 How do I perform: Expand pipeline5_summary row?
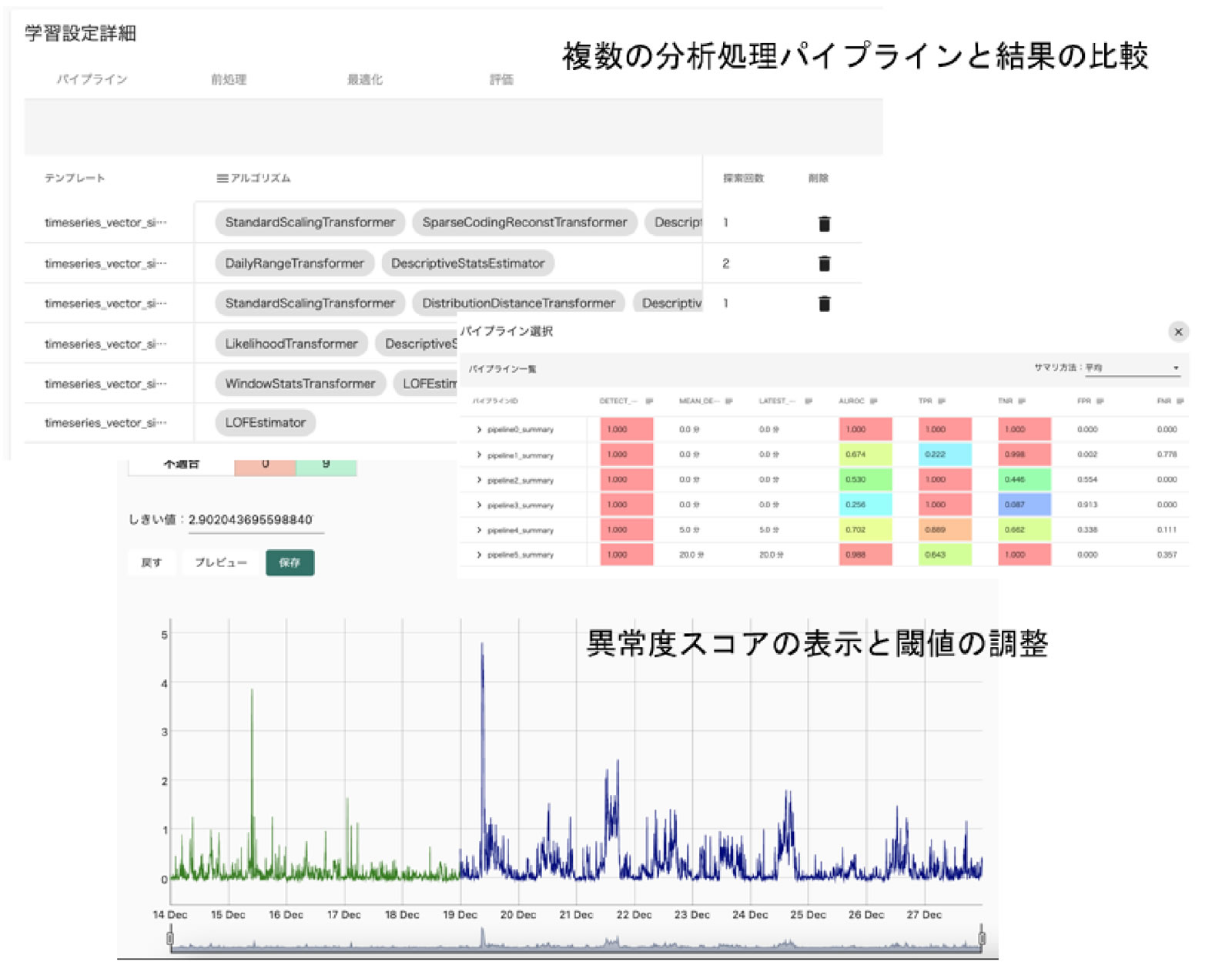pos(479,555)
